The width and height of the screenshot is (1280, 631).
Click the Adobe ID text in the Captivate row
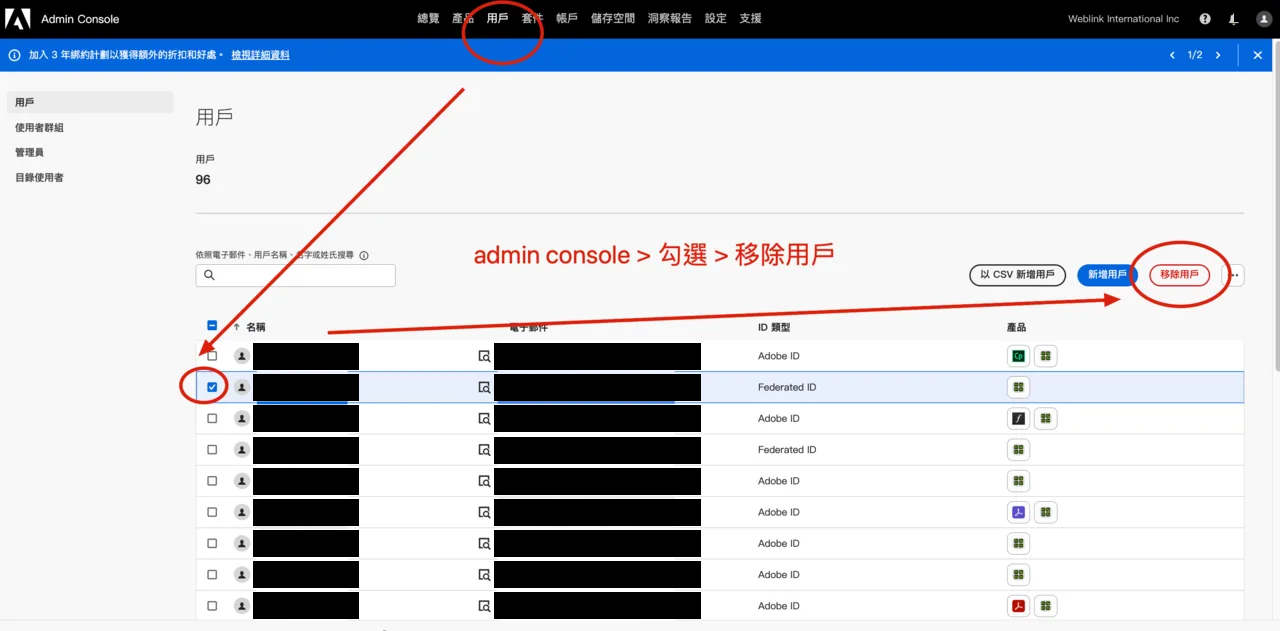(x=779, y=356)
